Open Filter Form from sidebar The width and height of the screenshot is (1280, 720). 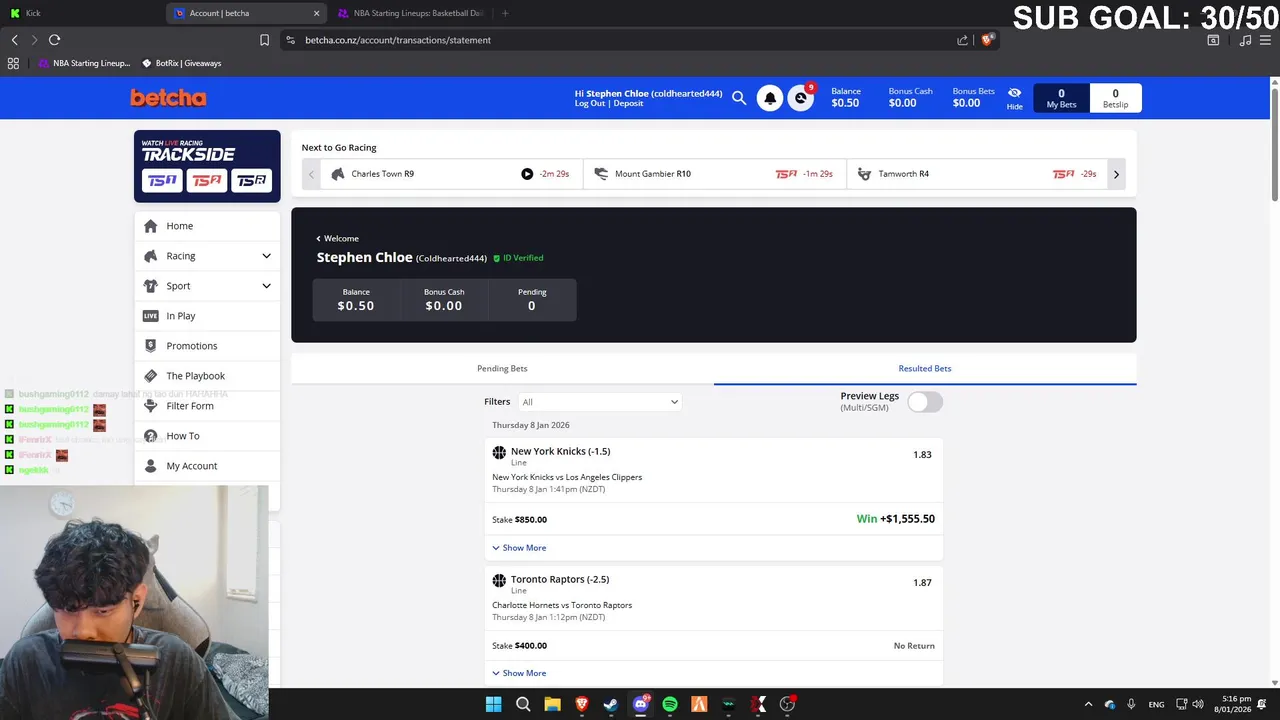click(207, 406)
